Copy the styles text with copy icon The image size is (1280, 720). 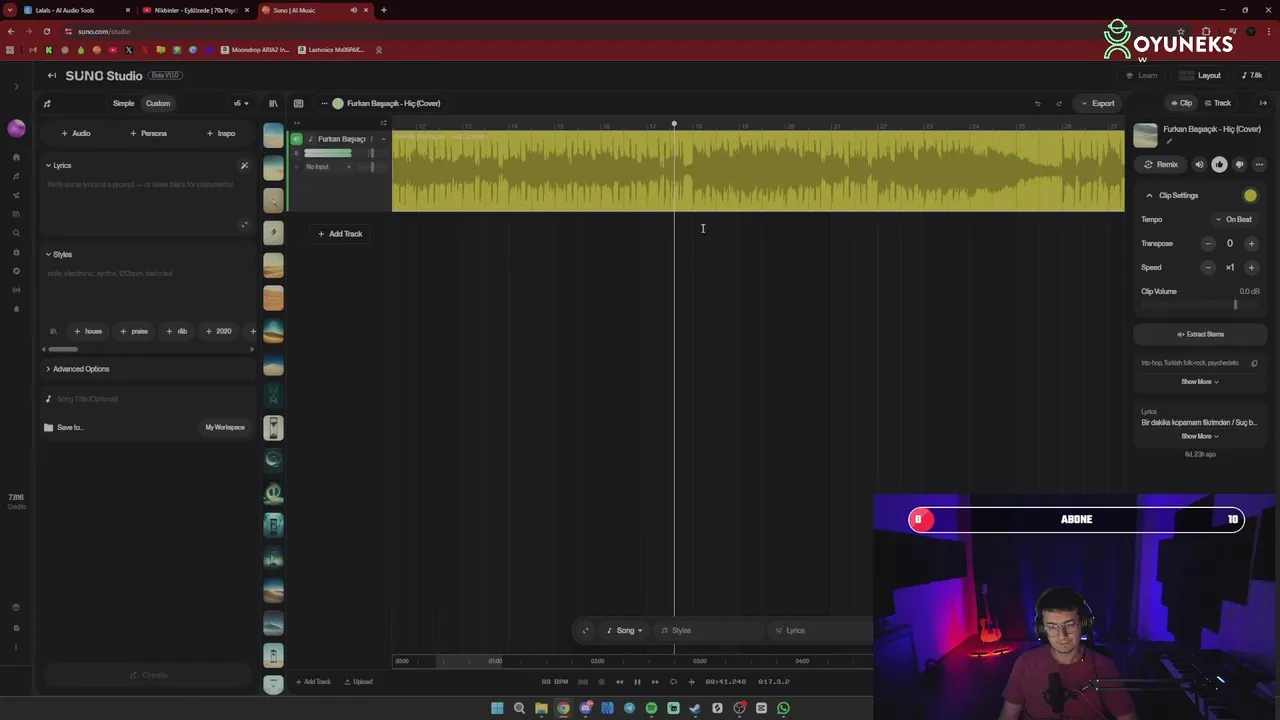[1254, 363]
